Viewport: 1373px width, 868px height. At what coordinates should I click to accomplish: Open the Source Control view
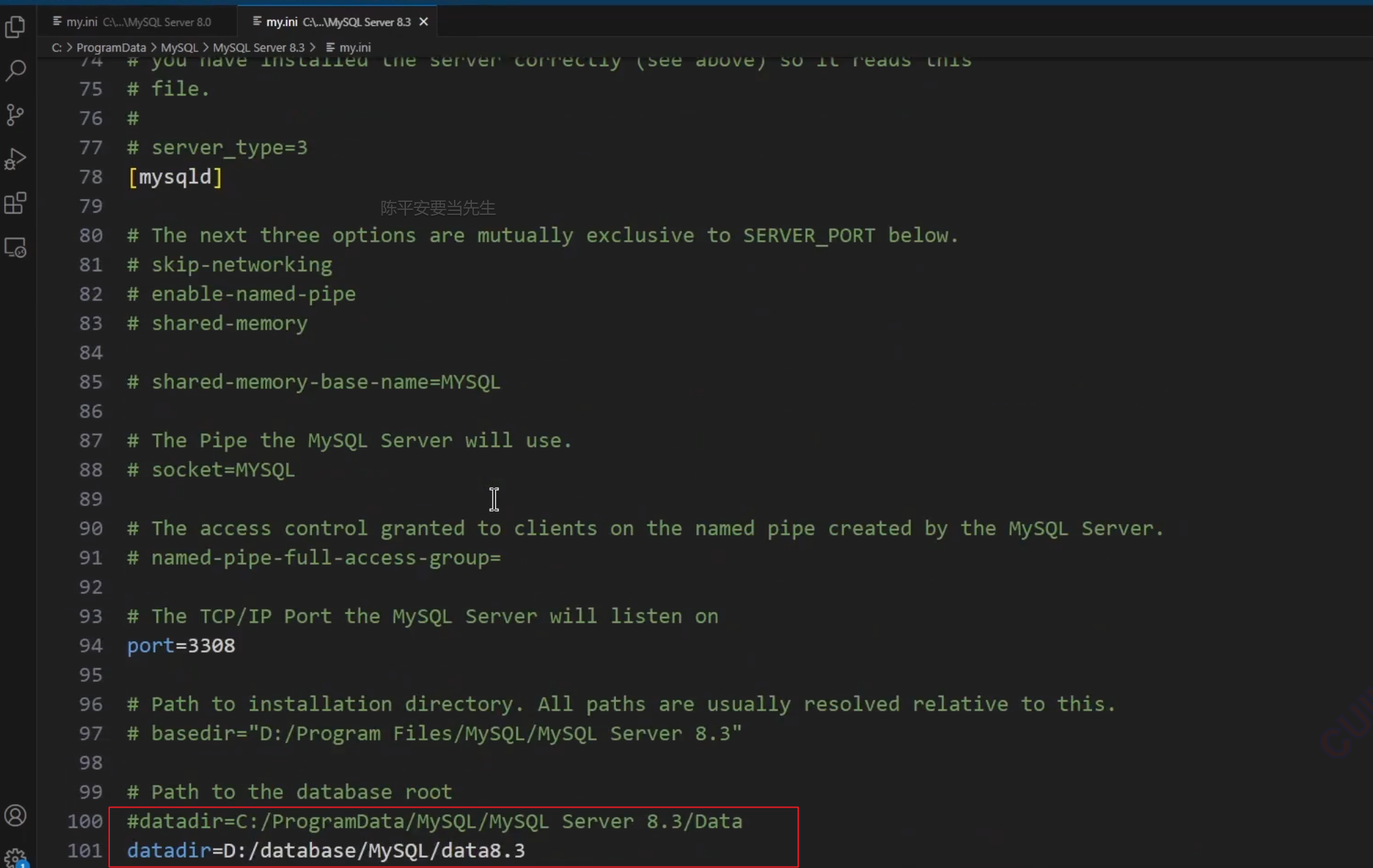coord(15,115)
